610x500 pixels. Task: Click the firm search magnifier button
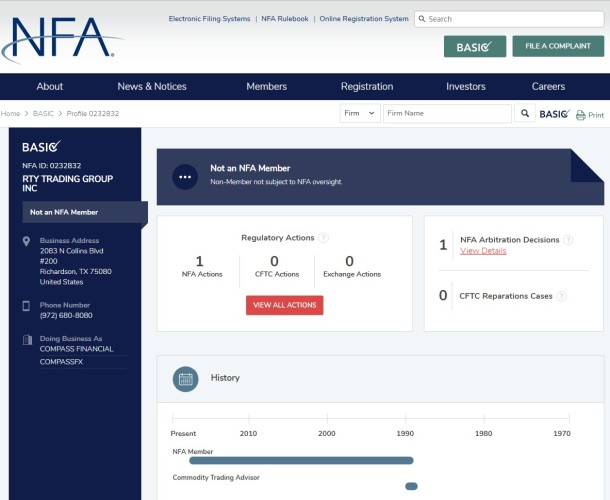click(525, 113)
